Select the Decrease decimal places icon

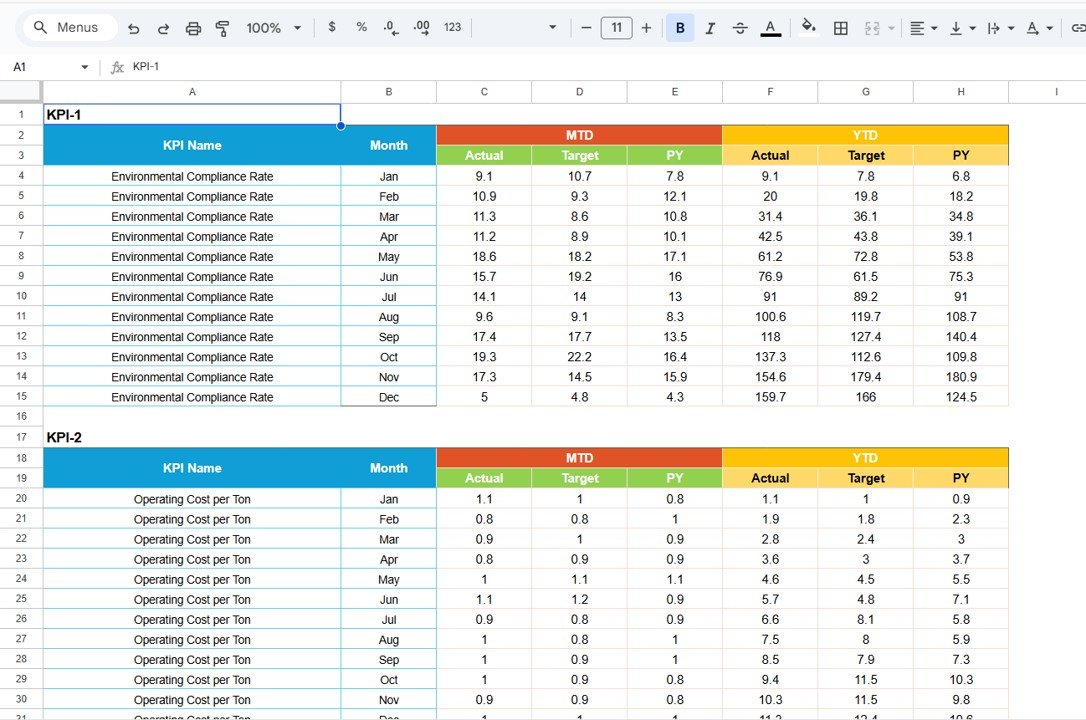(x=390, y=27)
